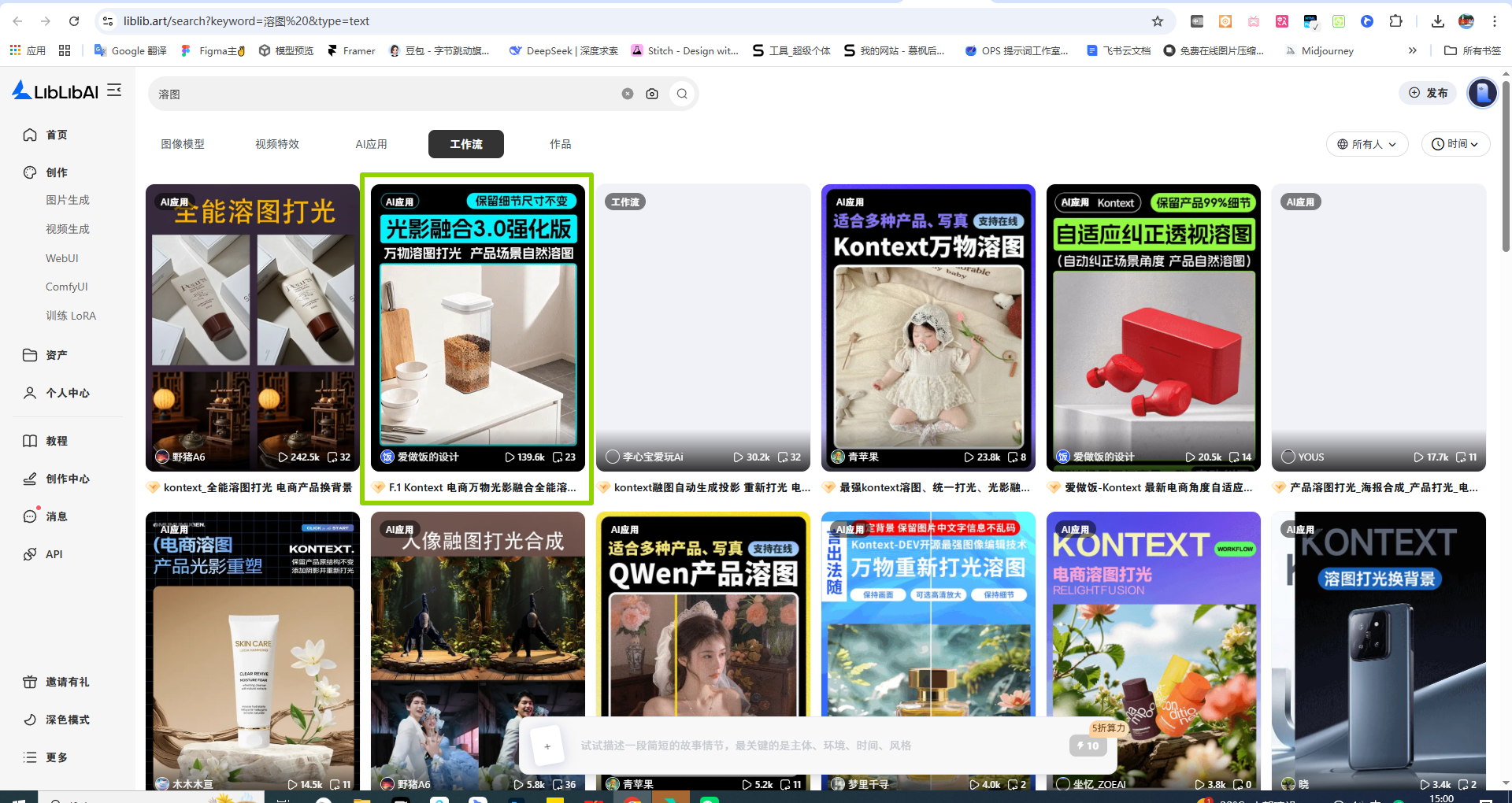Image resolution: width=1512 pixels, height=803 pixels.
Task: Select the 作品 tab
Action: [x=560, y=144]
